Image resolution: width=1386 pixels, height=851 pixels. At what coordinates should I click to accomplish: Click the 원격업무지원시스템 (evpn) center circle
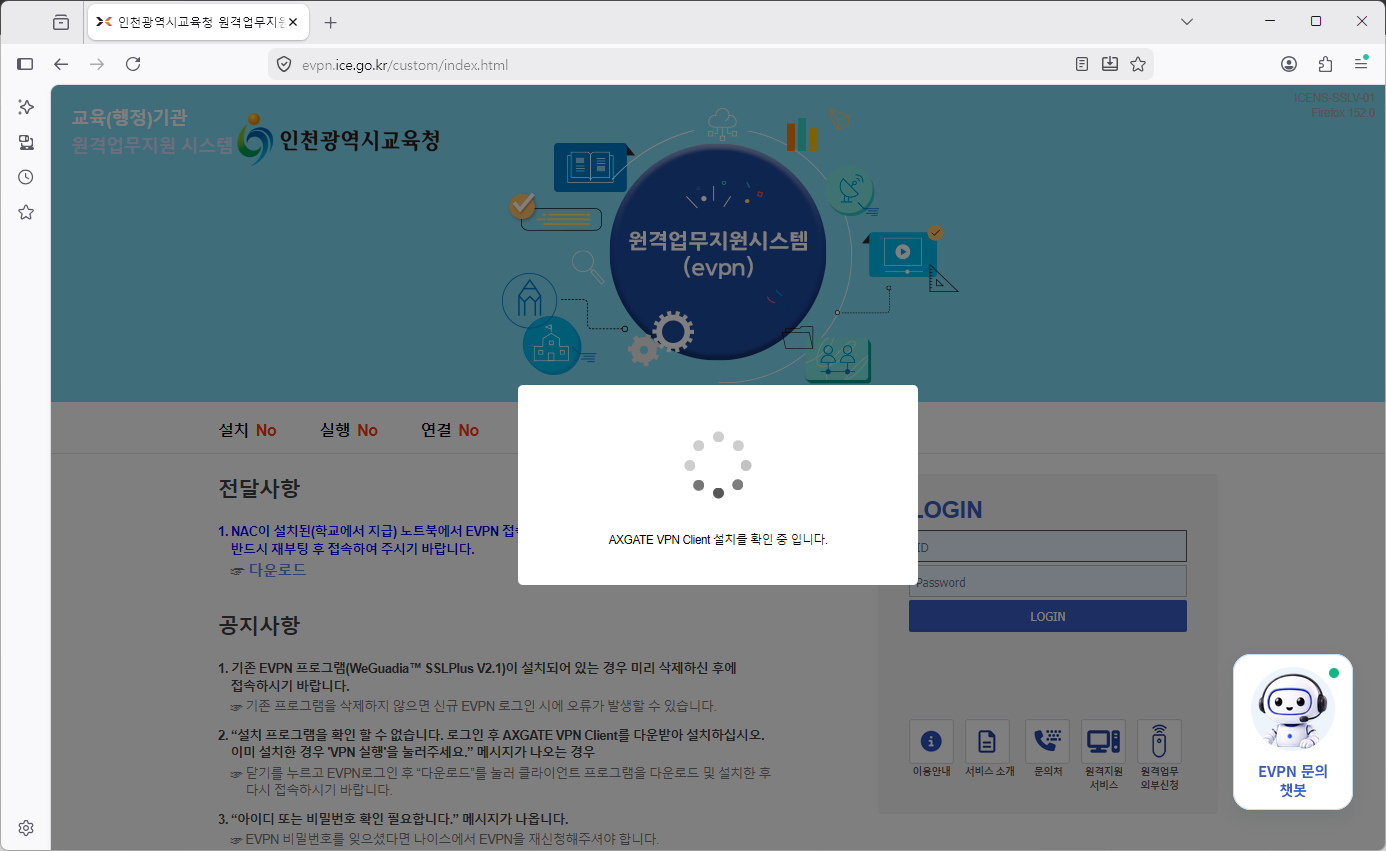click(x=718, y=253)
